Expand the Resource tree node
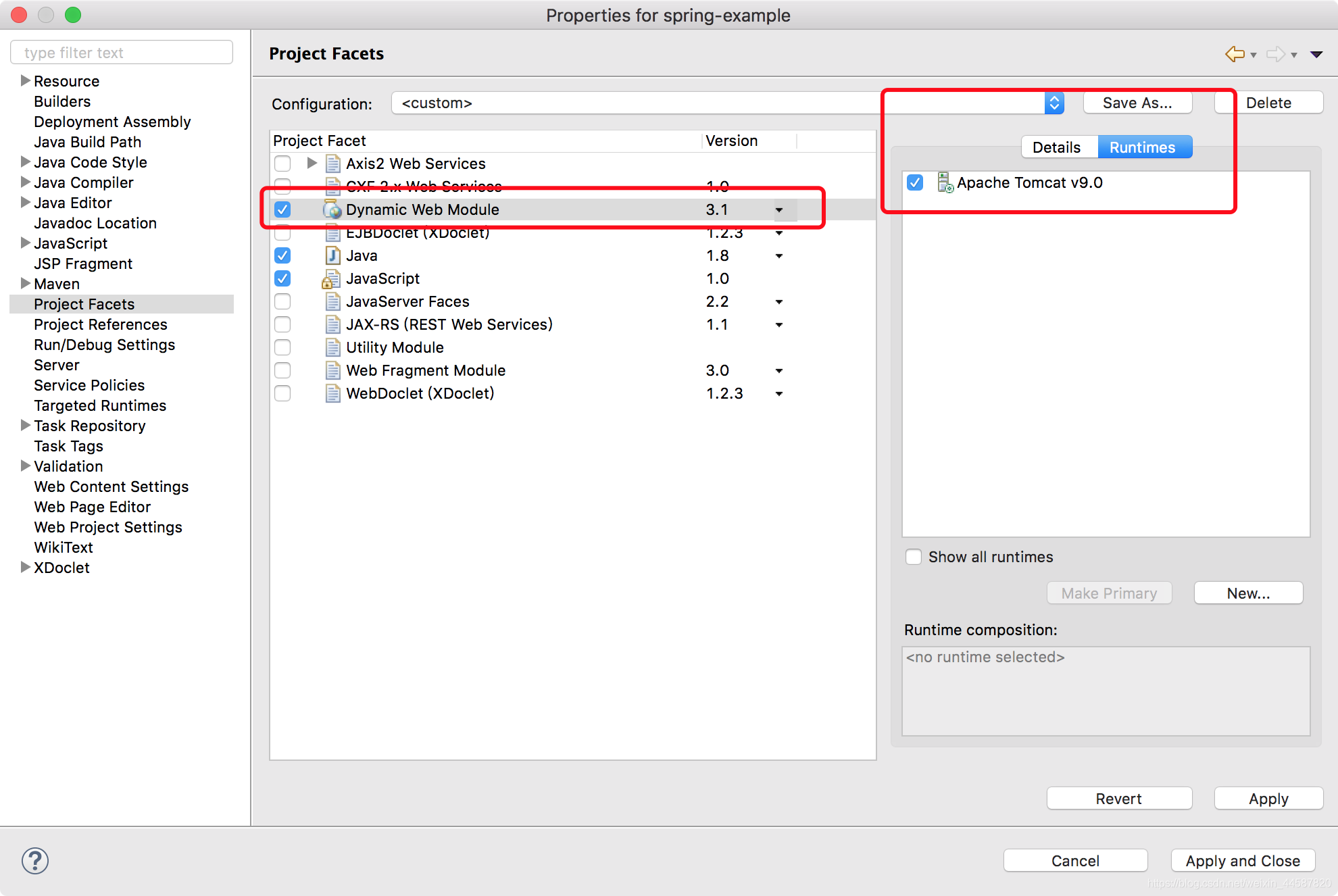Image resolution: width=1338 pixels, height=896 pixels. click(x=26, y=80)
